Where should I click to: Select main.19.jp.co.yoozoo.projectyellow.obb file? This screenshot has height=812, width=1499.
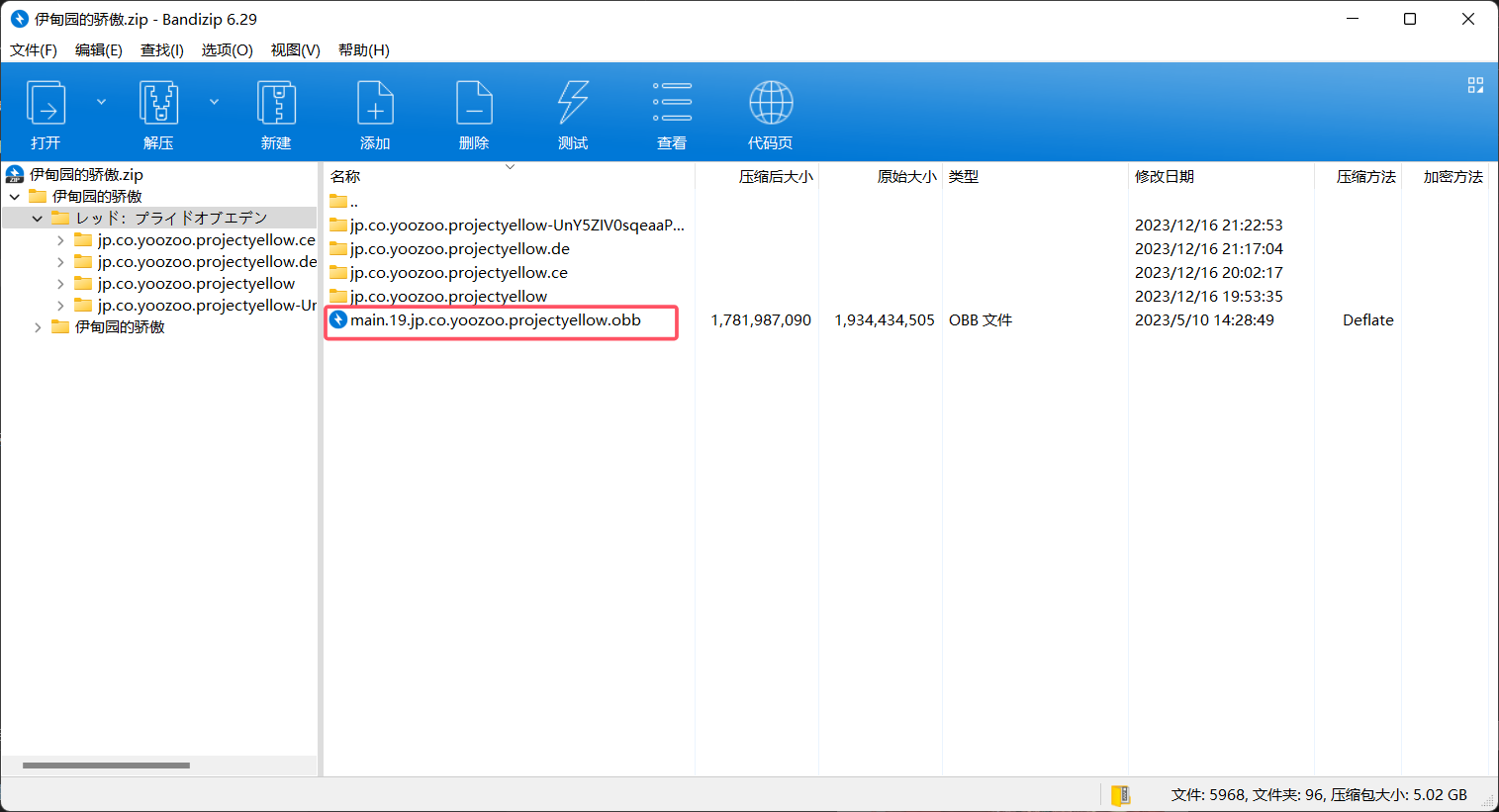click(x=495, y=320)
